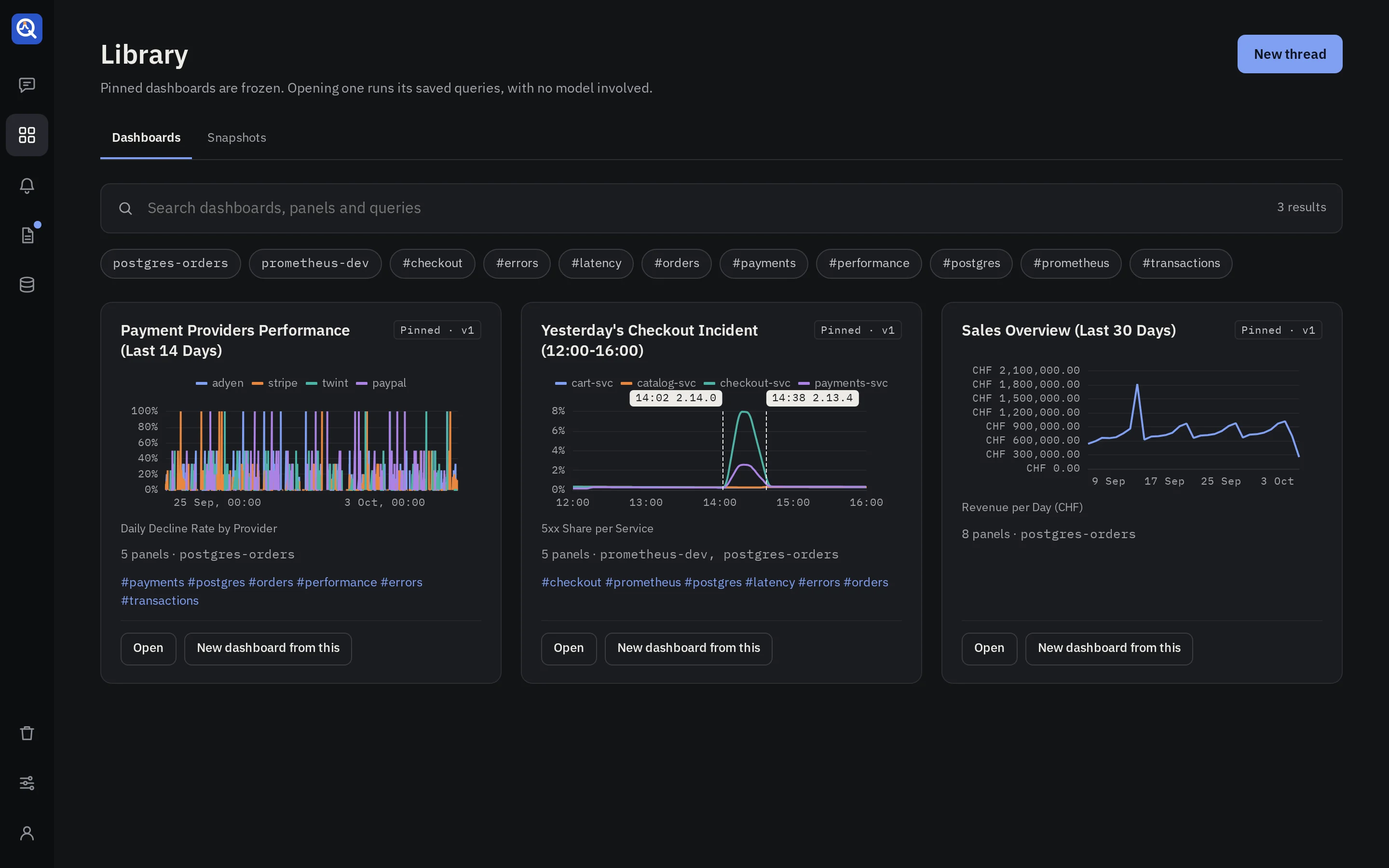Open the data sources database icon

point(27,285)
